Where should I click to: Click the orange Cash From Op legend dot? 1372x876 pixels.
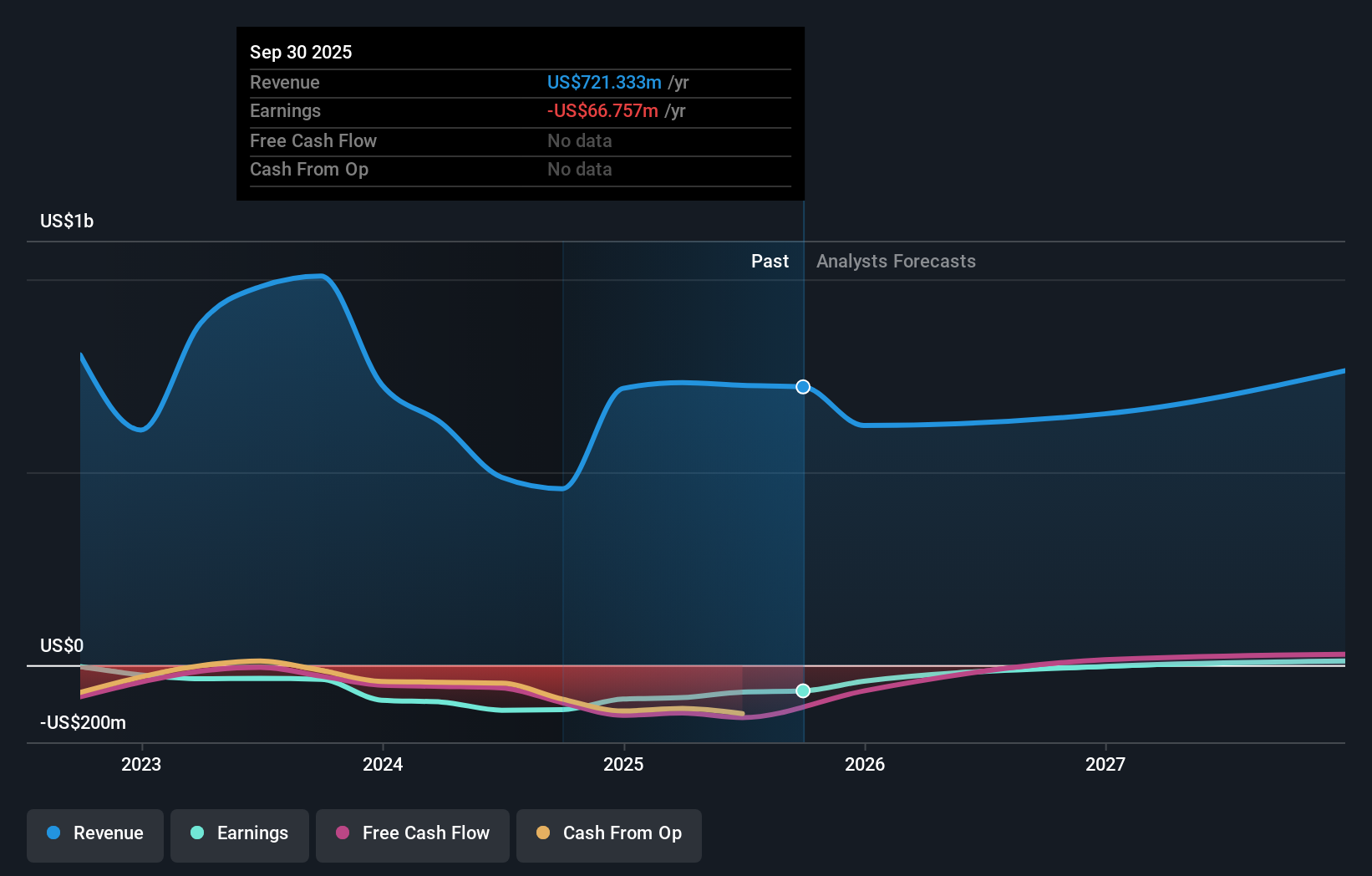[x=543, y=833]
